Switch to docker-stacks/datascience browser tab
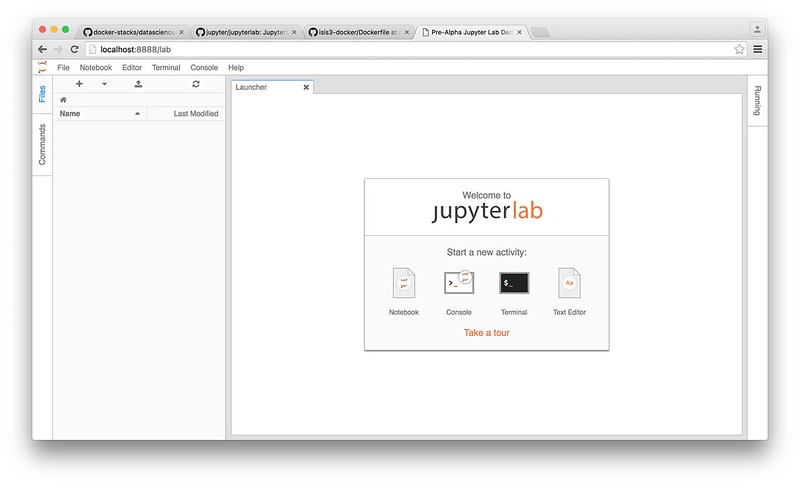This screenshot has height=486, width=800. click(133, 32)
